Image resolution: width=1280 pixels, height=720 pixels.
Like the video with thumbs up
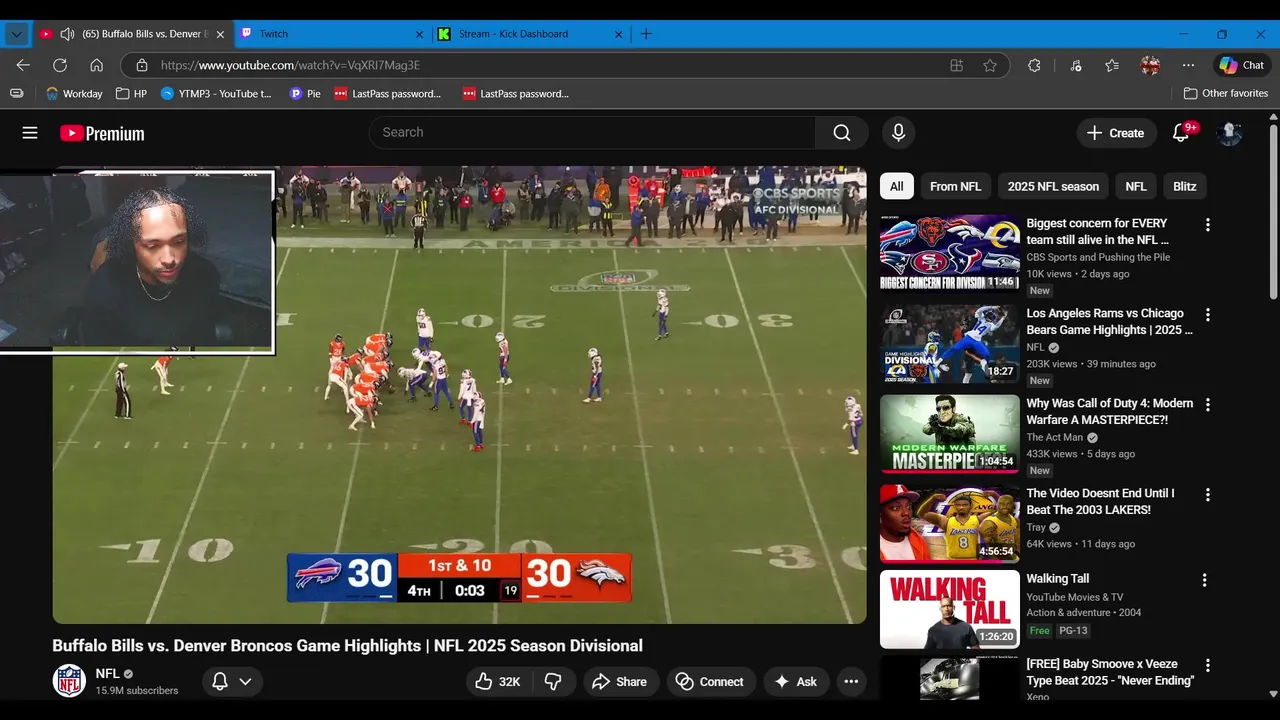(x=498, y=682)
